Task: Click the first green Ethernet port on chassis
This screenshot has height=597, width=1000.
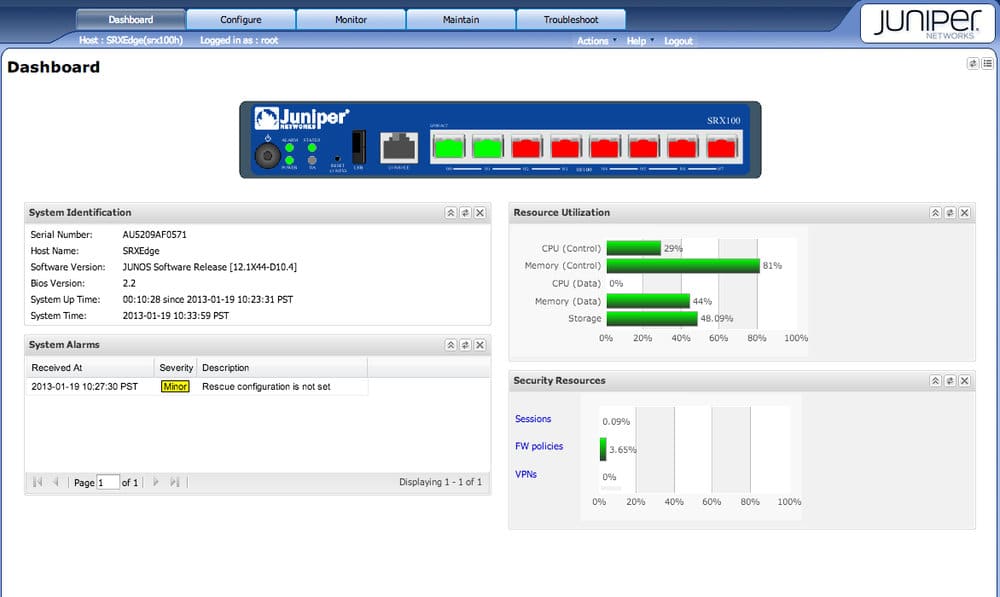Action: [448, 147]
